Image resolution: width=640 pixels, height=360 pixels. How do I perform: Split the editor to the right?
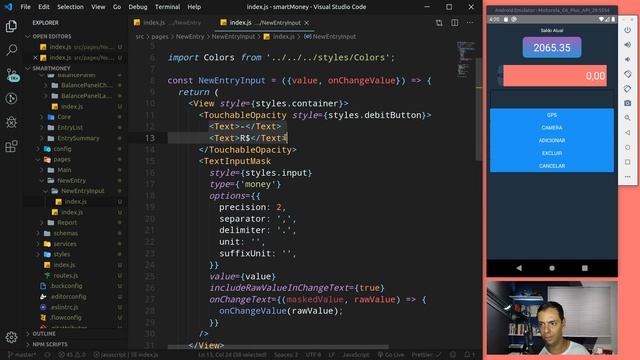click(455, 23)
